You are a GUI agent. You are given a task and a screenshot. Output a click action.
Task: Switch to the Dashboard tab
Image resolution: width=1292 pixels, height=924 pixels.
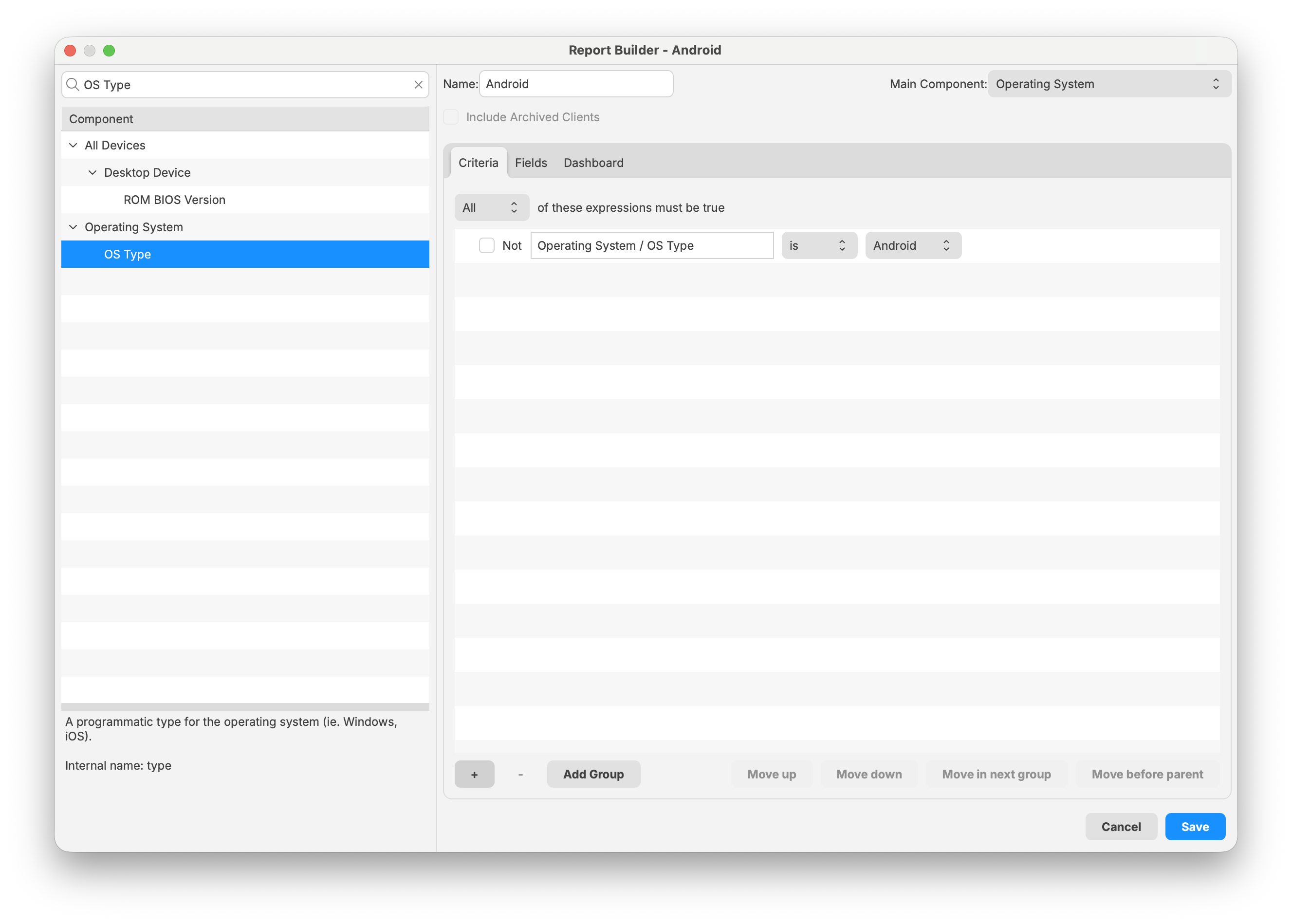[x=593, y=163]
